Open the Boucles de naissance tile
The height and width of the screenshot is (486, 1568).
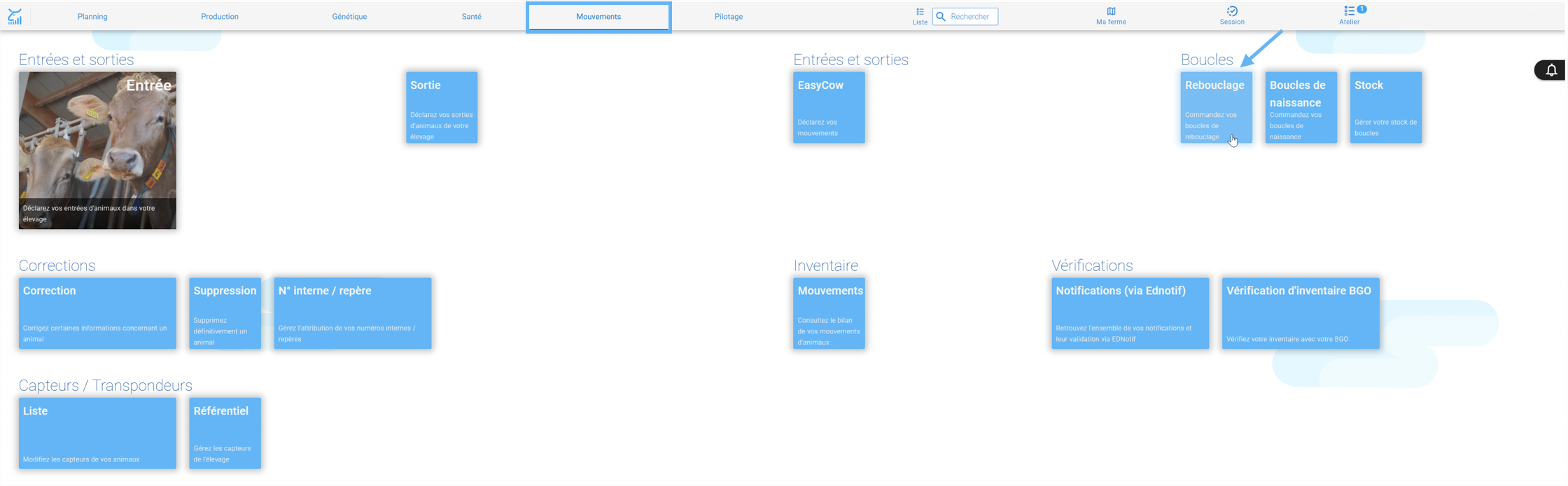click(1301, 108)
